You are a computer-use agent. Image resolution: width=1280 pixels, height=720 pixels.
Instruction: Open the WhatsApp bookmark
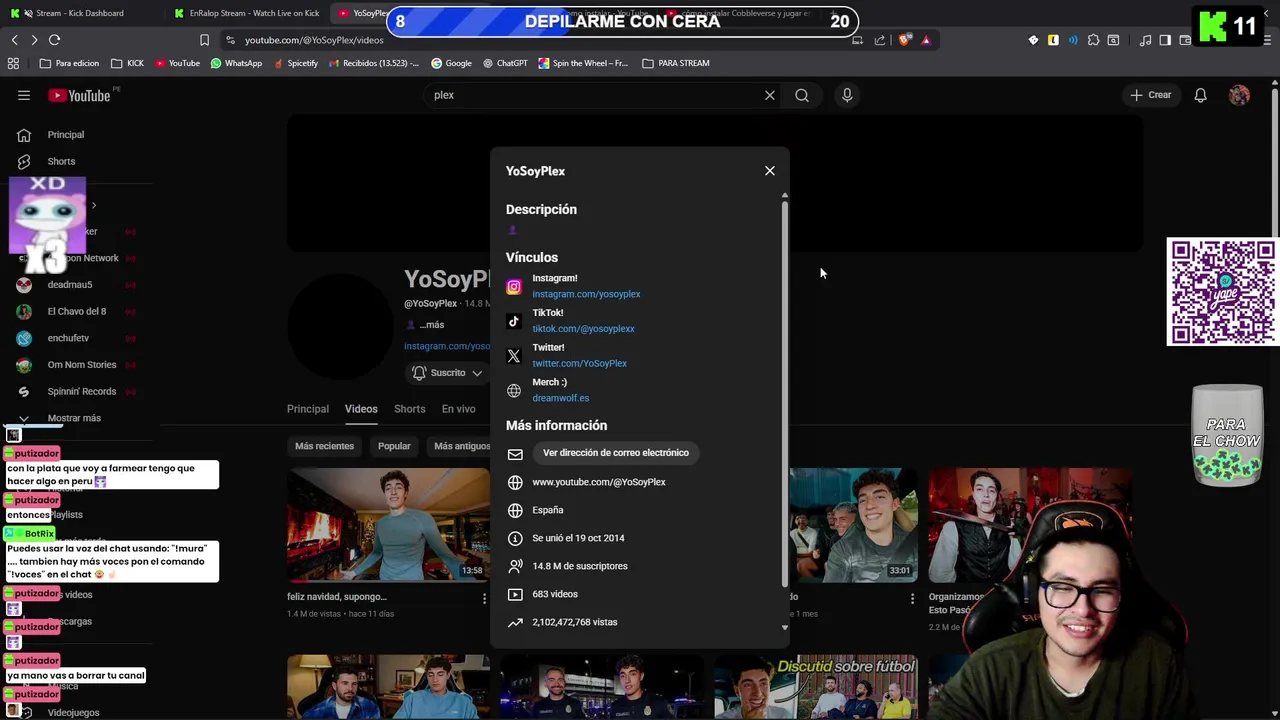pos(236,63)
